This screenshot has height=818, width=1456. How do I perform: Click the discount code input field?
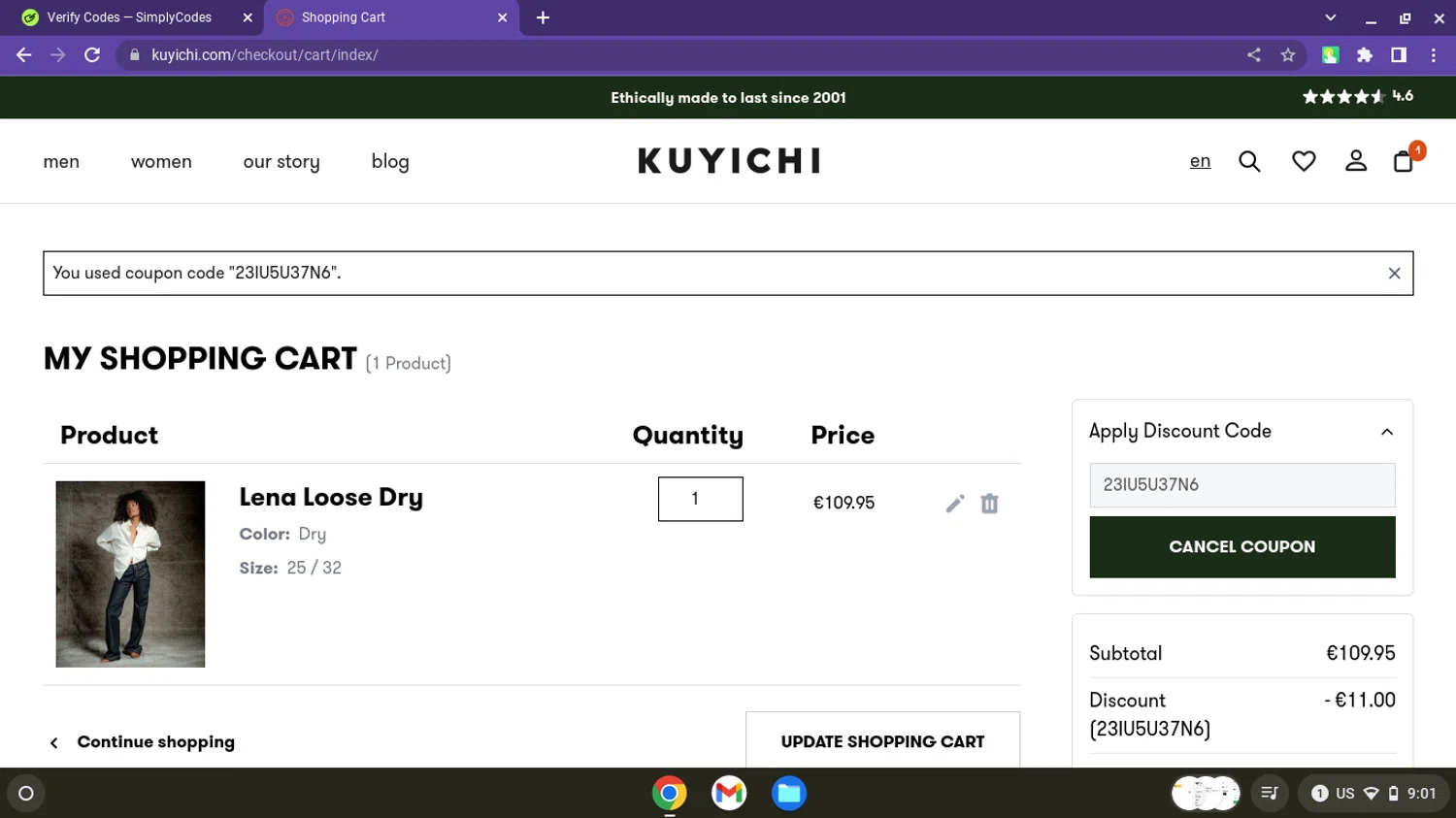(x=1242, y=485)
